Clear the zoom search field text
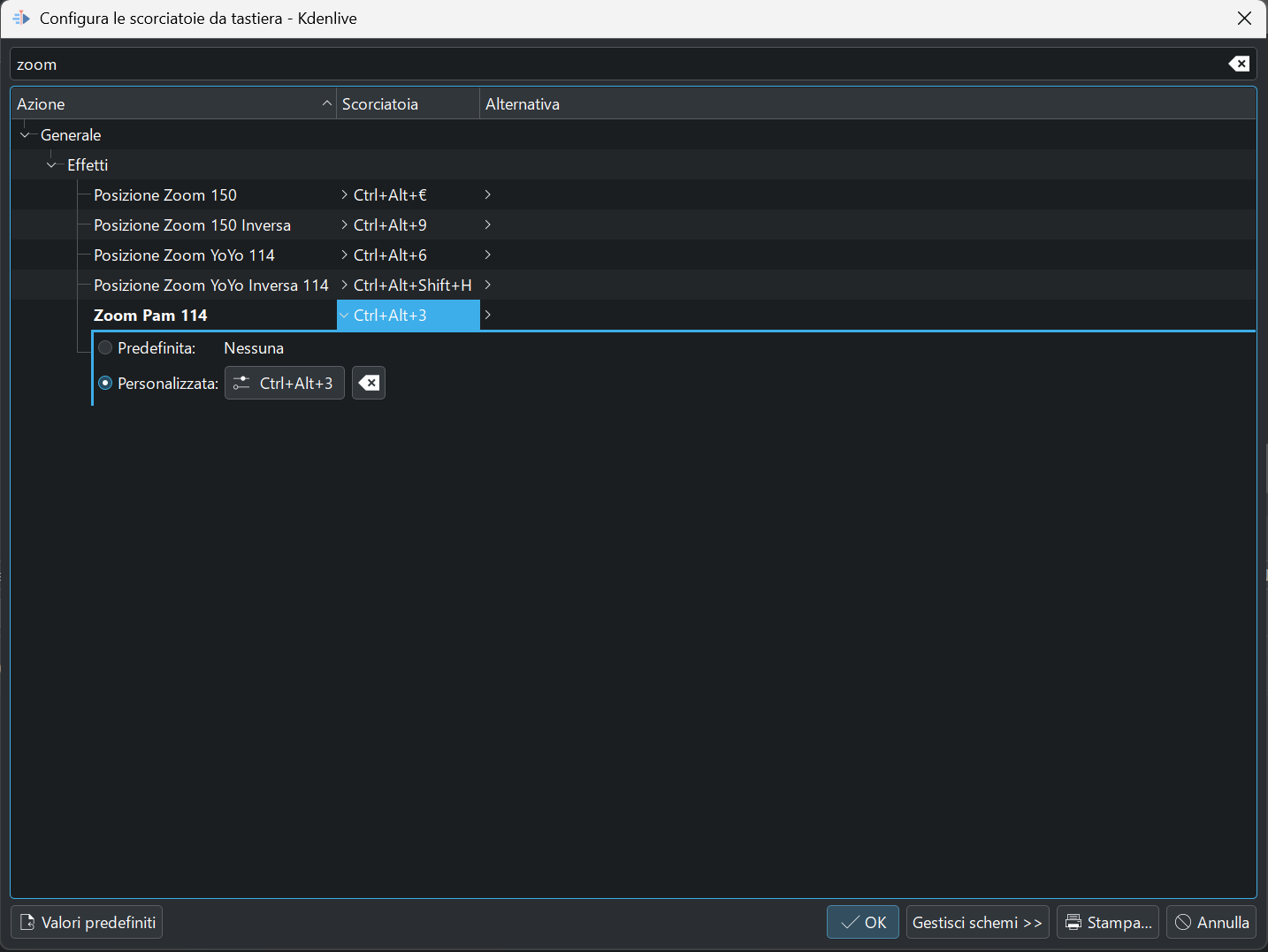 click(1239, 64)
